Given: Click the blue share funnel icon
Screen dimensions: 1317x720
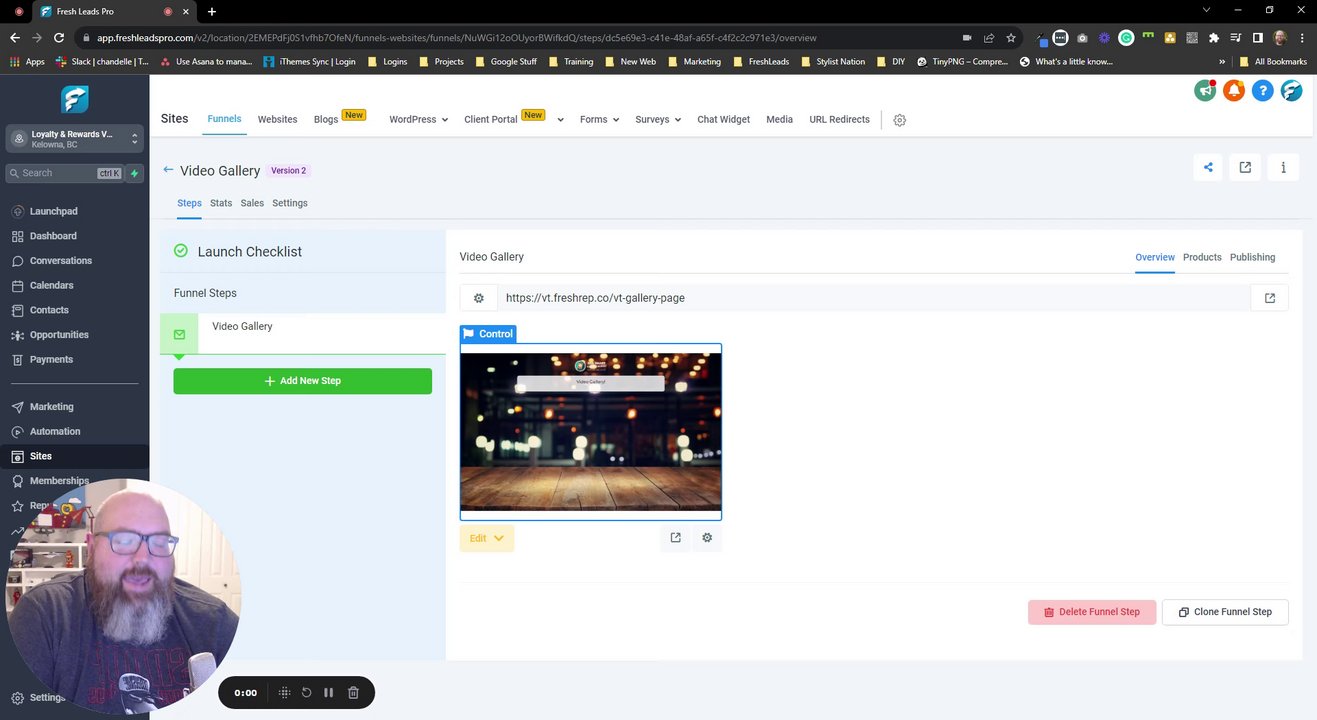Looking at the screenshot, I should (1208, 168).
